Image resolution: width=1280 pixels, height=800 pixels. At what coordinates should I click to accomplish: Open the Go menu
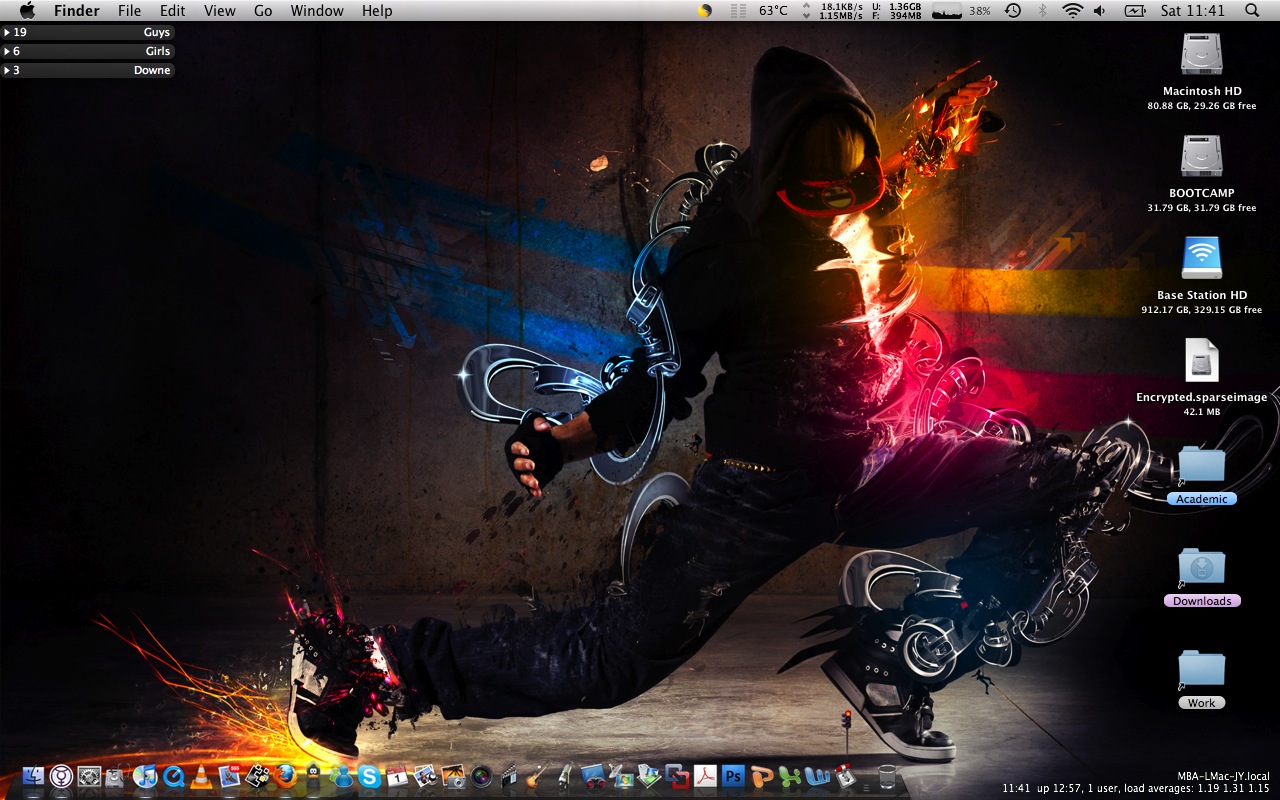coord(263,10)
